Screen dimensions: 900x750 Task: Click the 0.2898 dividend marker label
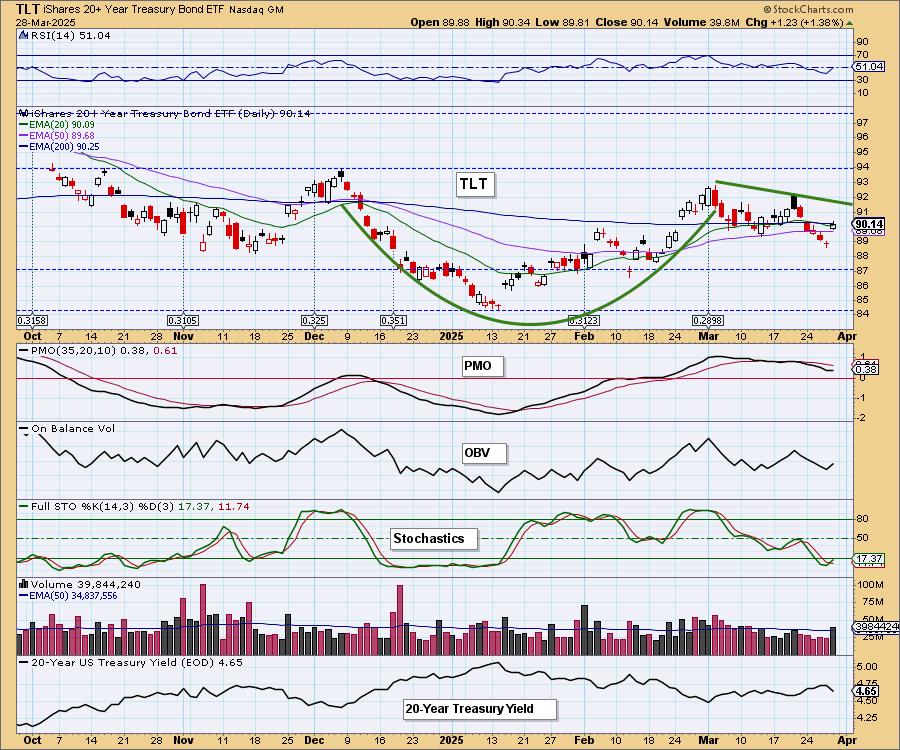[x=708, y=320]
